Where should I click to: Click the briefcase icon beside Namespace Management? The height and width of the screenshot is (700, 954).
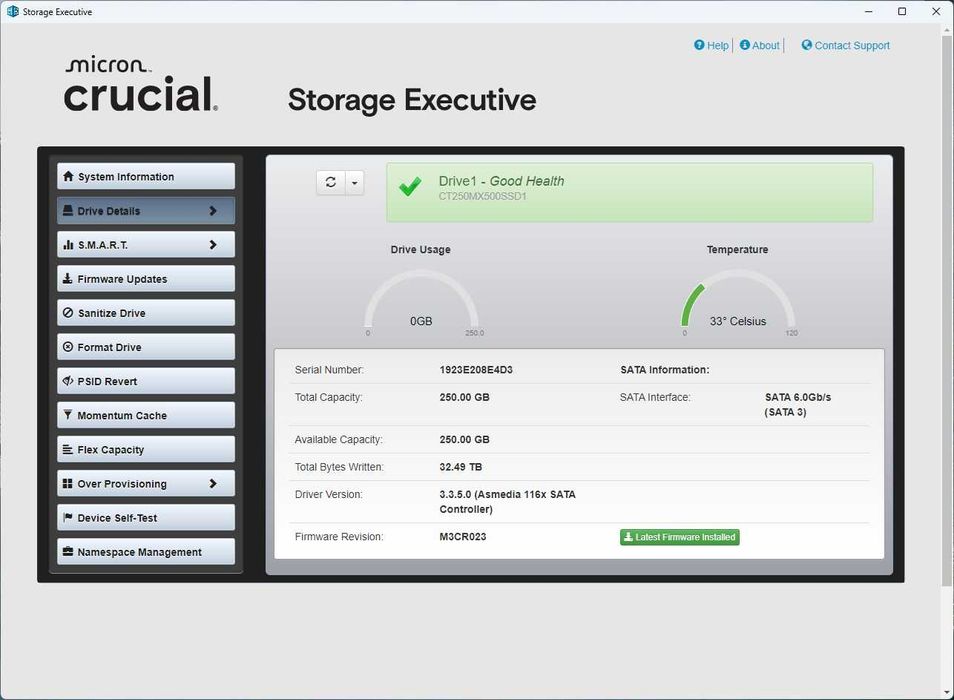pos(68,552)
